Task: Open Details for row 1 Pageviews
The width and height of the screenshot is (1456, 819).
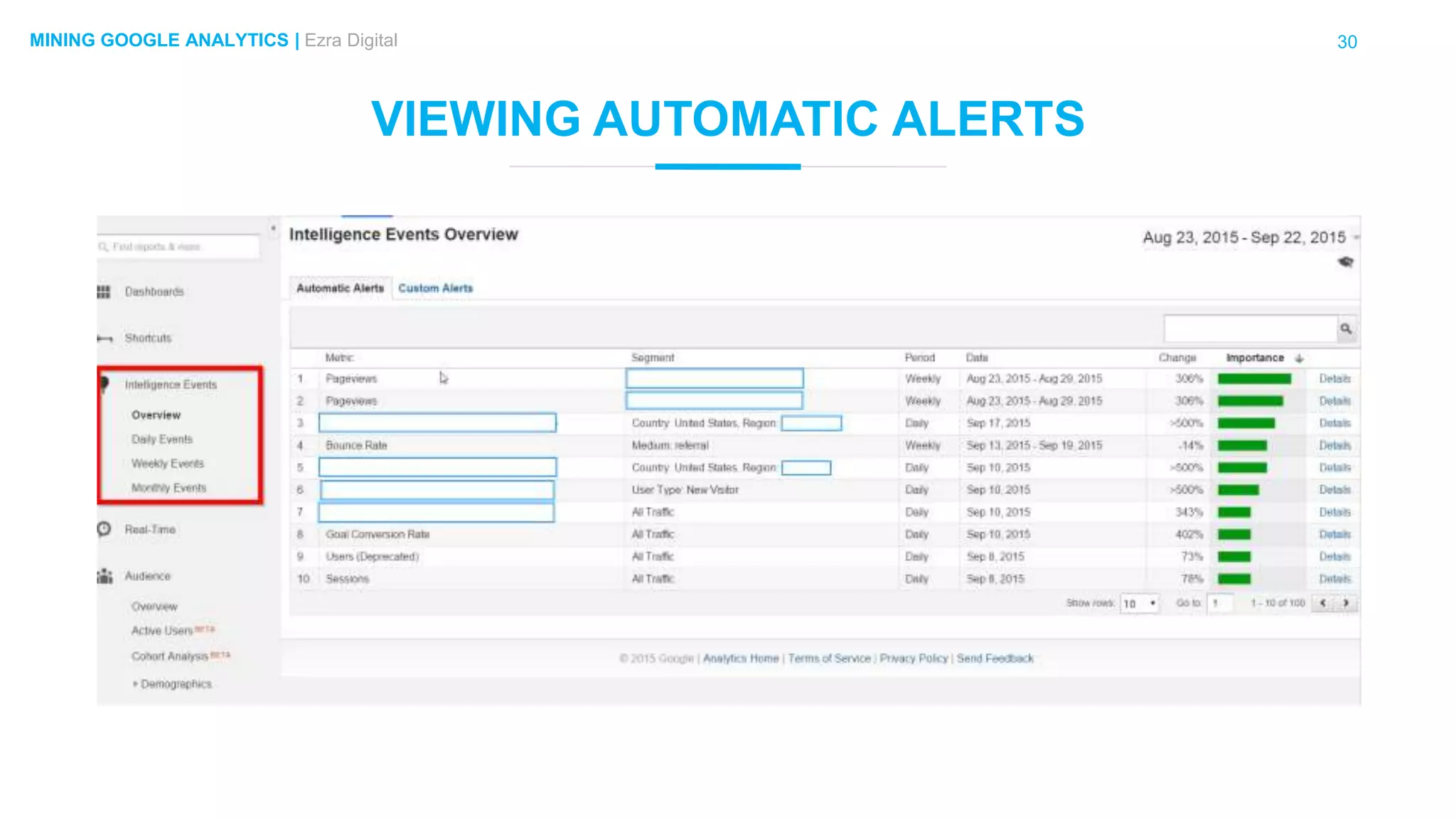Action: (1334, 379)
